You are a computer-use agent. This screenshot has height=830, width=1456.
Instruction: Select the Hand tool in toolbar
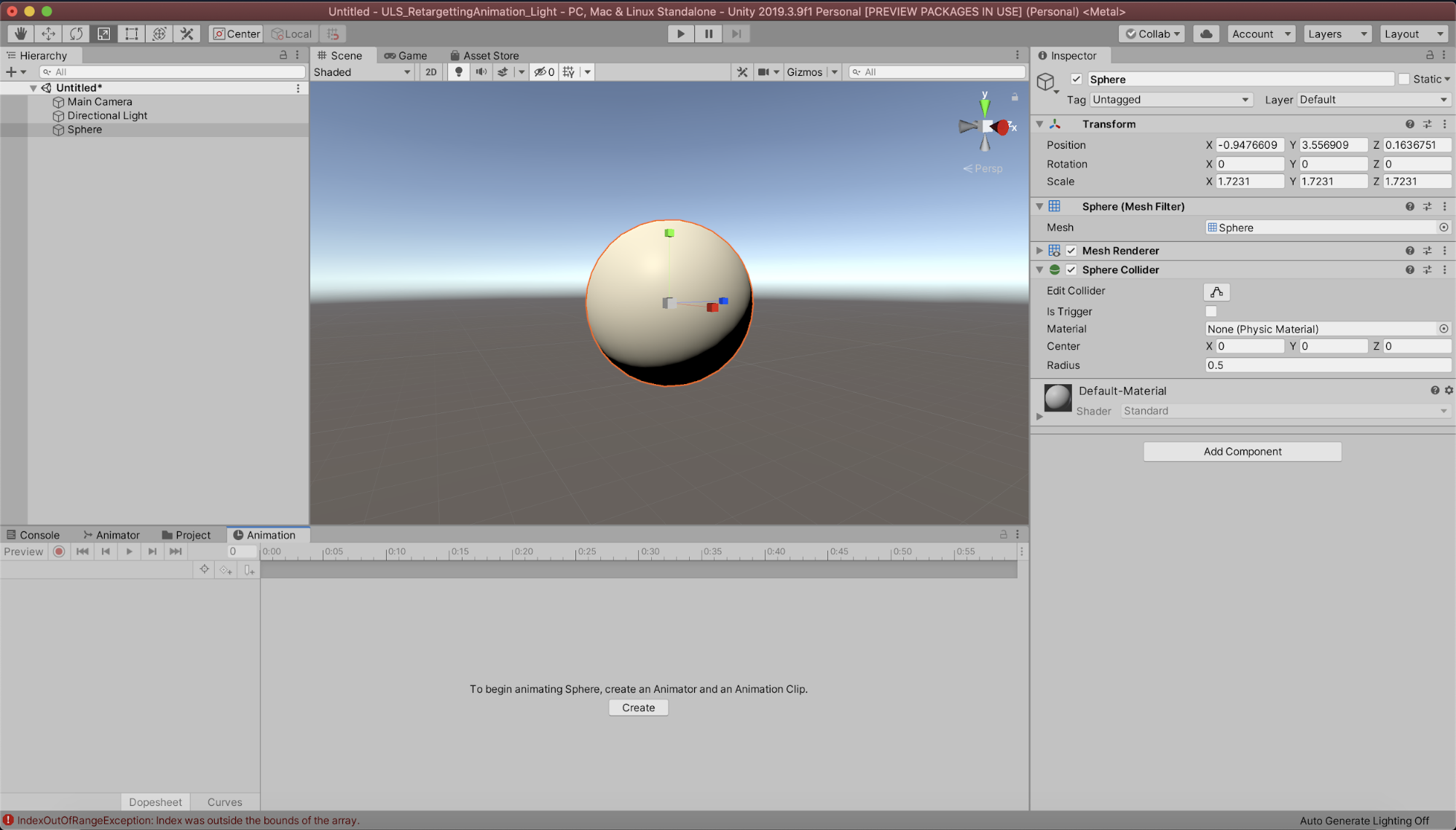pos(20,34)
